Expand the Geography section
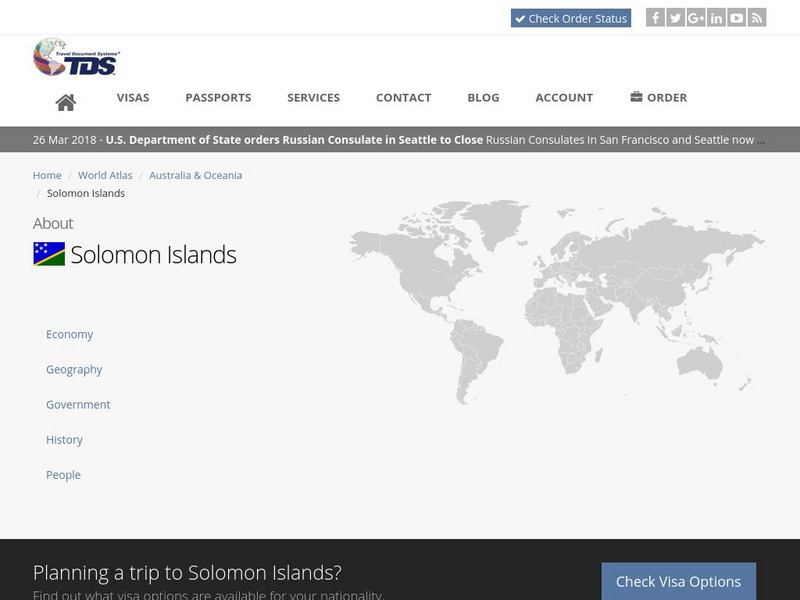Viewport: 800px width, 600px height. (x=73, y=369)
